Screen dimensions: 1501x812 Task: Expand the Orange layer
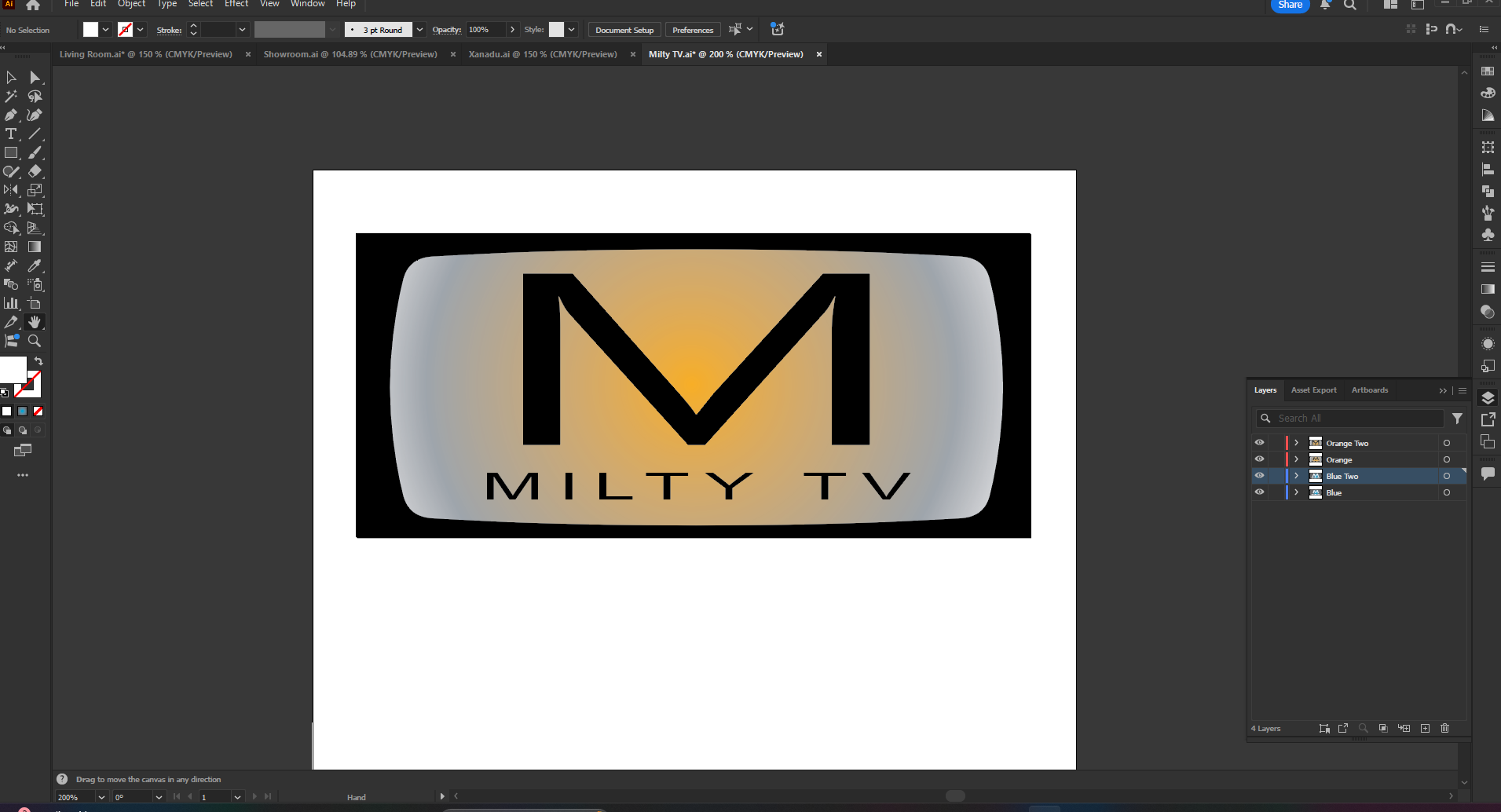pyautogui.click(x=1296, y=459)
